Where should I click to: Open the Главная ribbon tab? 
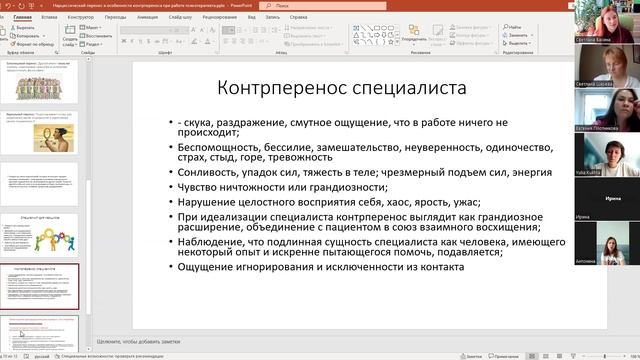(22, 17)
